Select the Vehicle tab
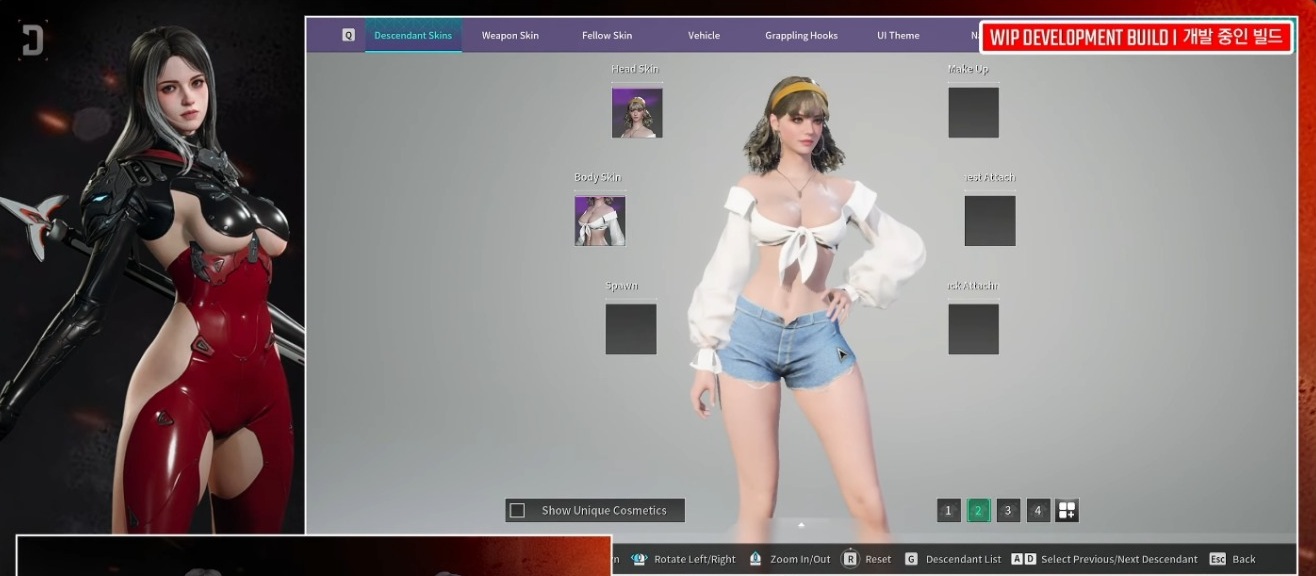 pos(704,35)
